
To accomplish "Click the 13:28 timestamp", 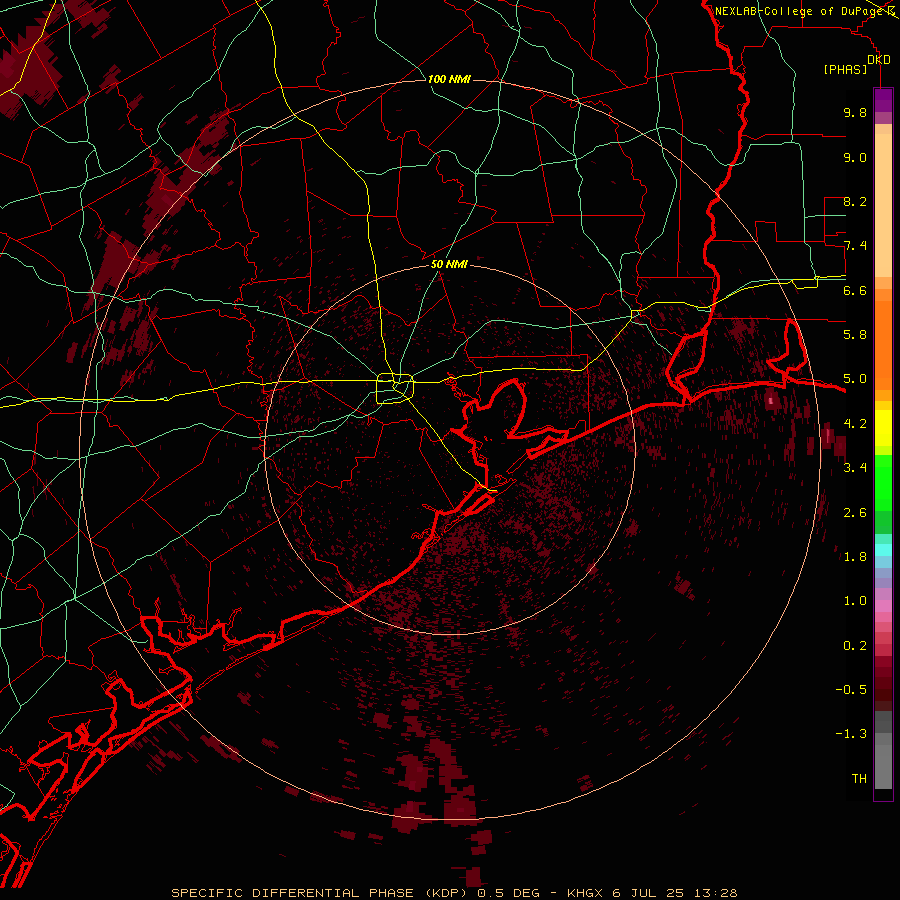I will tap(717, 893).
